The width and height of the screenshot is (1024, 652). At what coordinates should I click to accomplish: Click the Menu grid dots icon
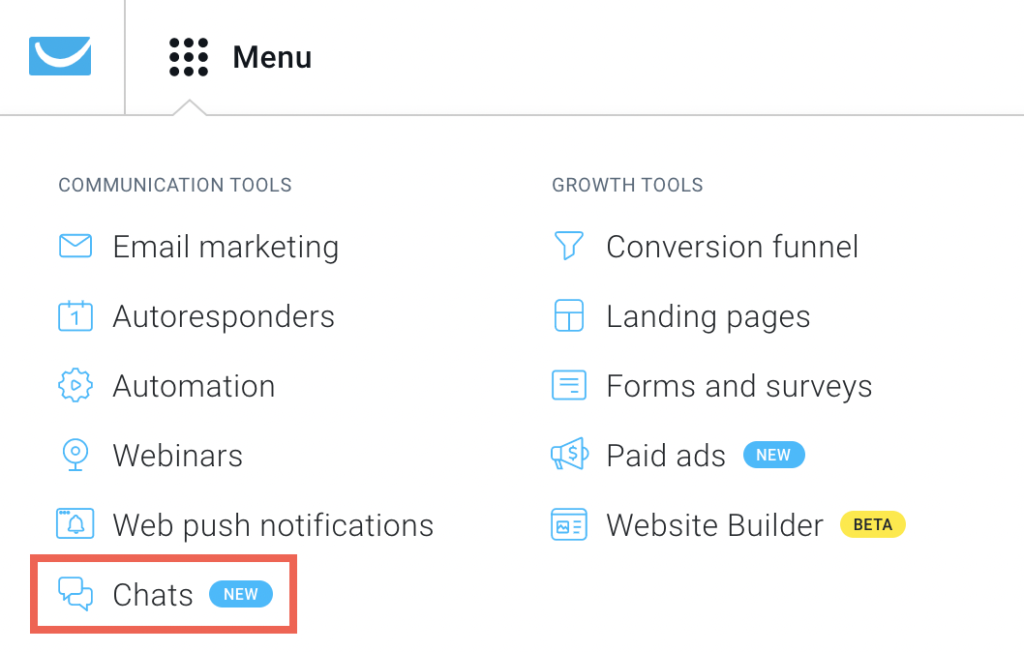point(188,57)
